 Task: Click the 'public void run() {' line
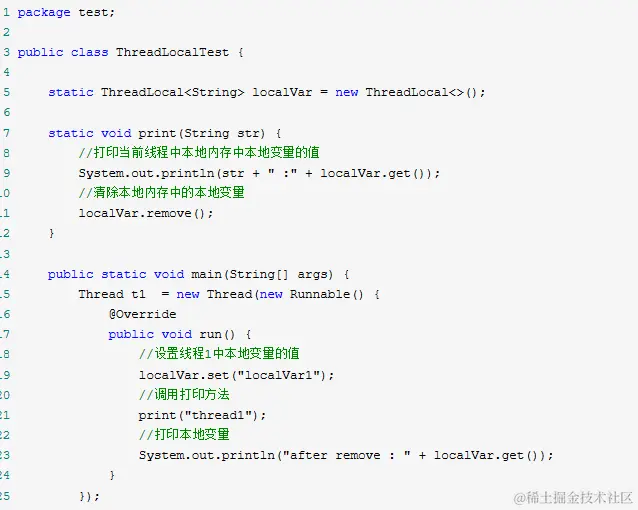(180, 335)
